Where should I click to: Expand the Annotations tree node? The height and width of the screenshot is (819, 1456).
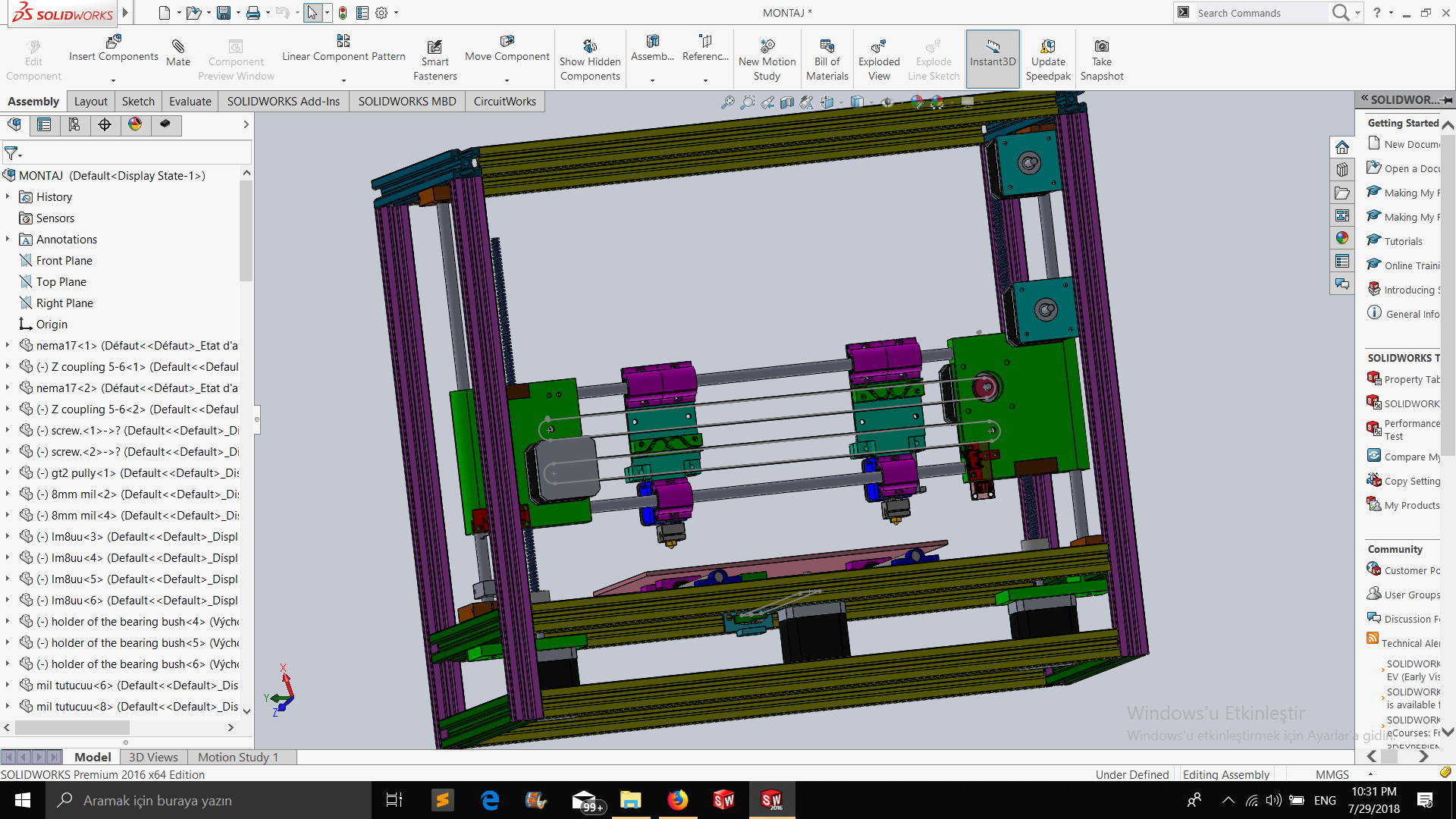click(x=8, y=239)
